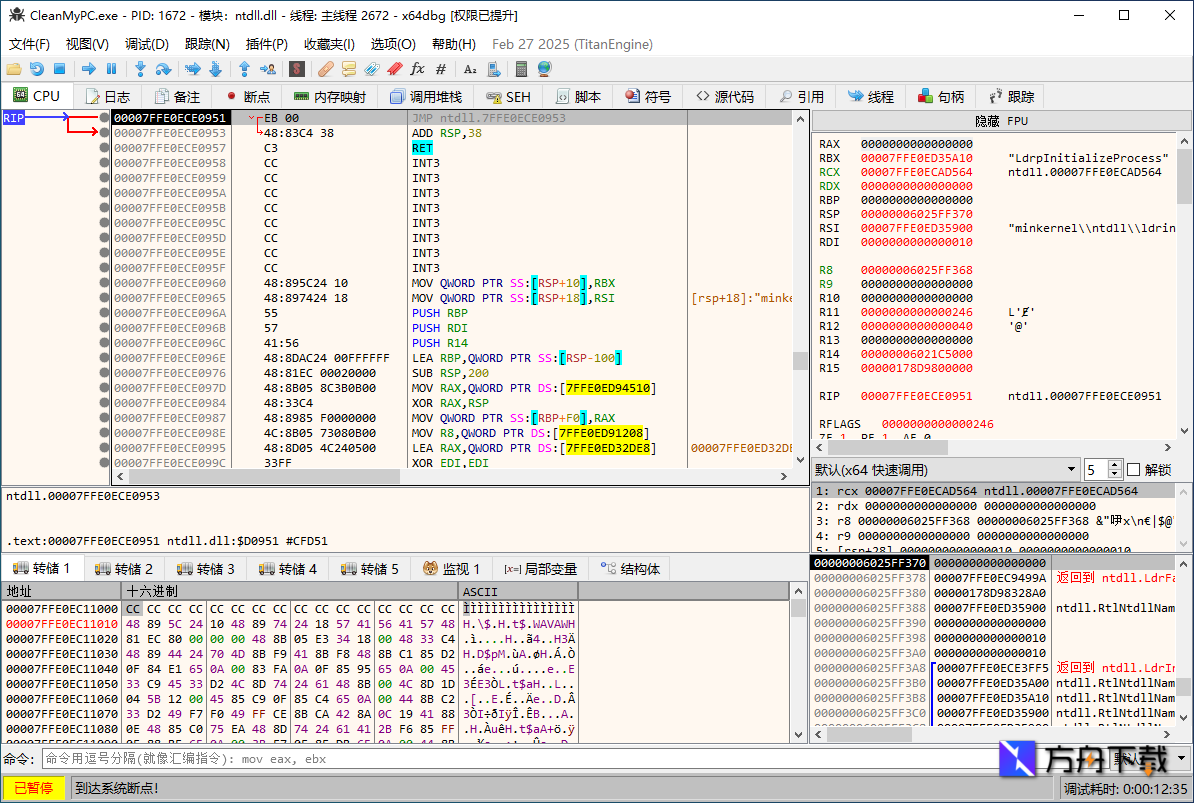Open the 调试 menu
The height and width of the screenshot is (803, 1194).
tap(146, 44)
